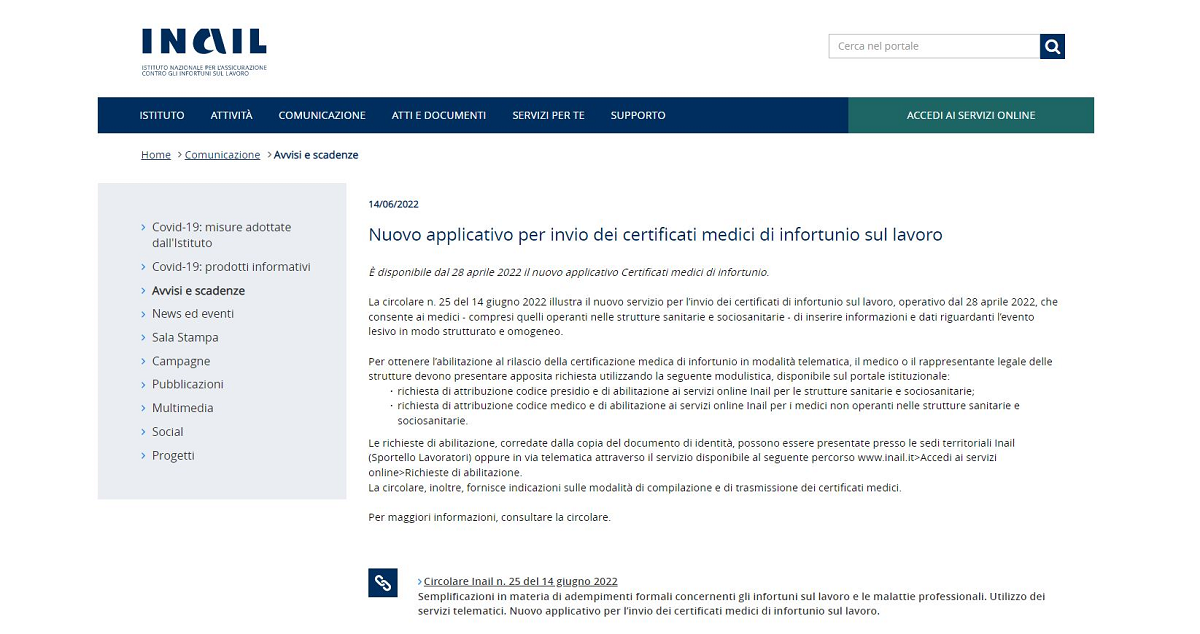Click the bullet 'richiesta di attribuzione codice medico'
This screenshot has height=634, width=1200.
point(708,413)
